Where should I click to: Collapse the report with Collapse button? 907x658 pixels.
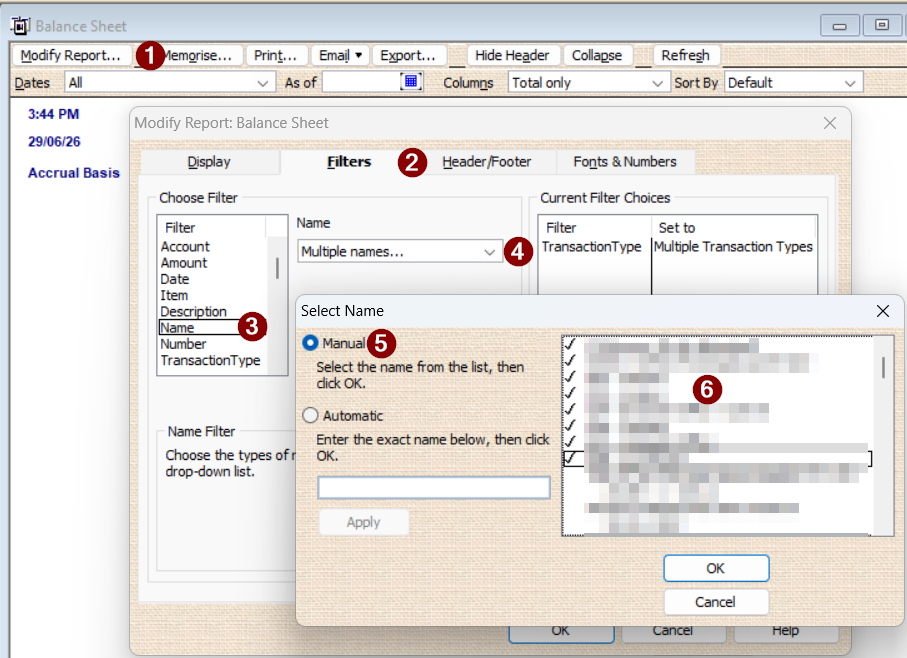597,56
